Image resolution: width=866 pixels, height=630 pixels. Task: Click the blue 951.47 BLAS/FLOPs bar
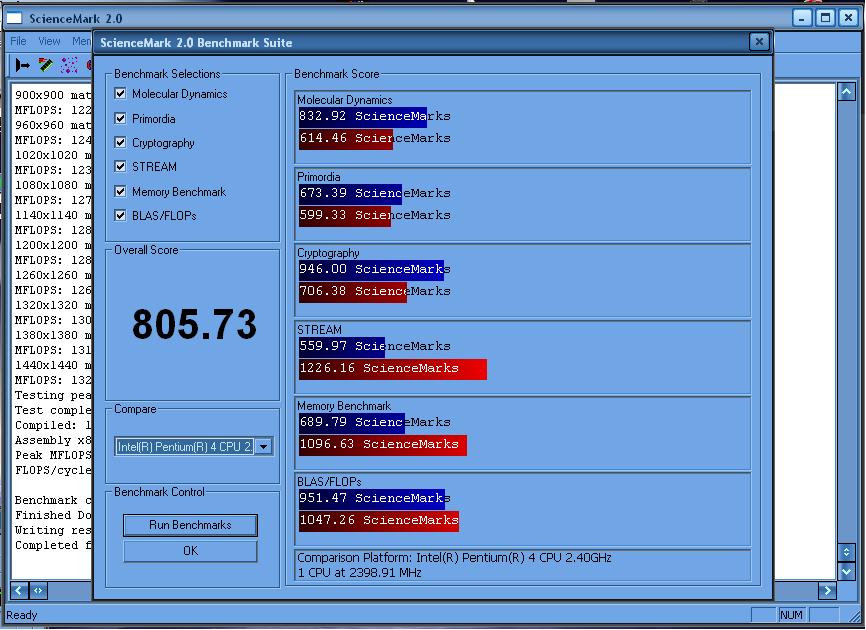(x=372, y=499)
